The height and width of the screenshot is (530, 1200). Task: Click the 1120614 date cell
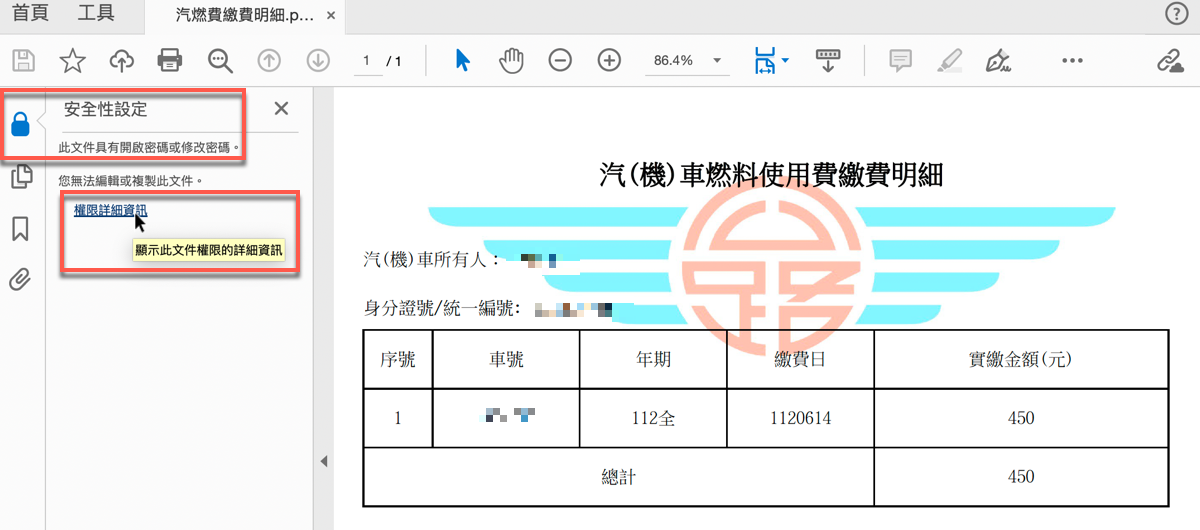pyautogui.click(x=800, y=418)
